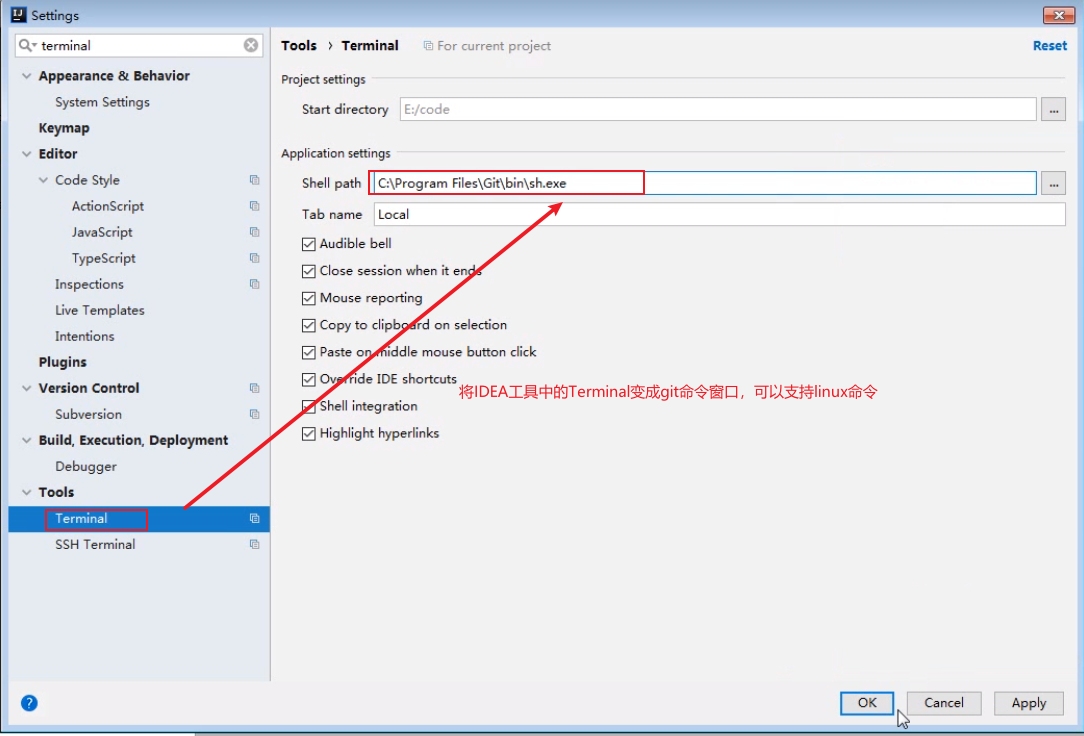The image size is (1084, 736).
Task: Browse for Shell path executable
Action: 1053,183
